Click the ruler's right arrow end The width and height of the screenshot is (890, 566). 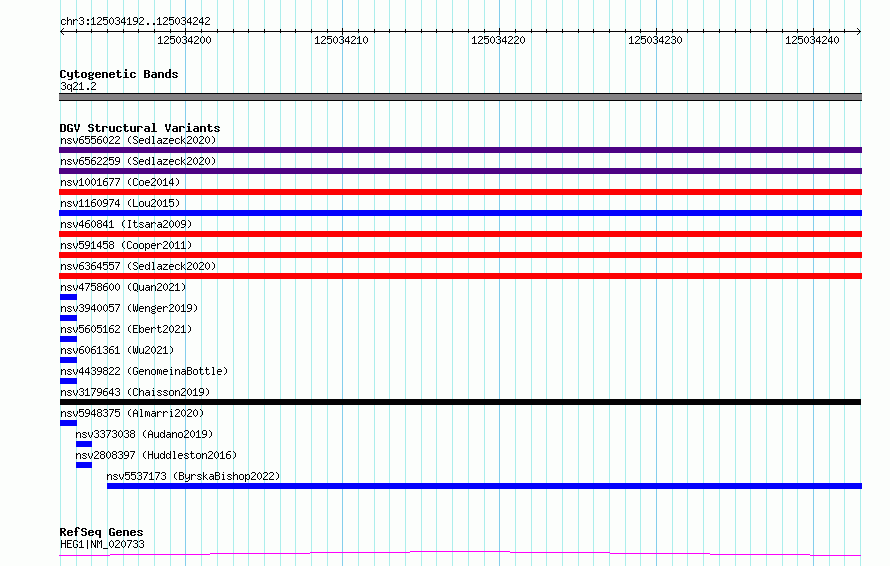(x=859, y=32)
